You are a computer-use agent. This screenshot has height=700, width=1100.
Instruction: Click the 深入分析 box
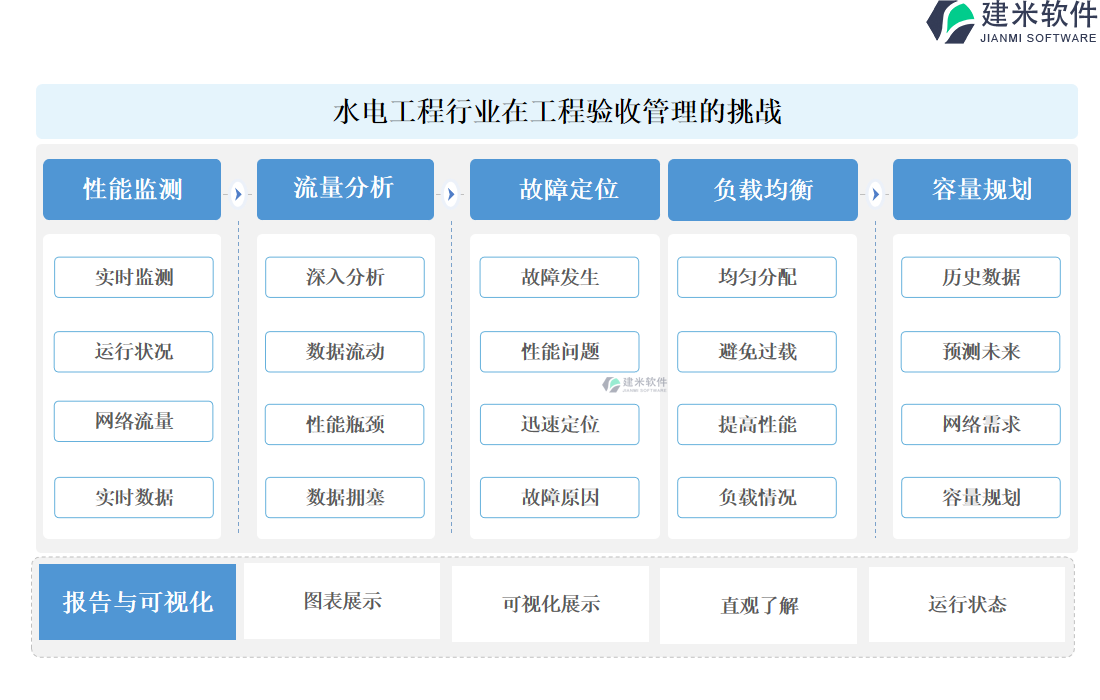tap(345, 277)
